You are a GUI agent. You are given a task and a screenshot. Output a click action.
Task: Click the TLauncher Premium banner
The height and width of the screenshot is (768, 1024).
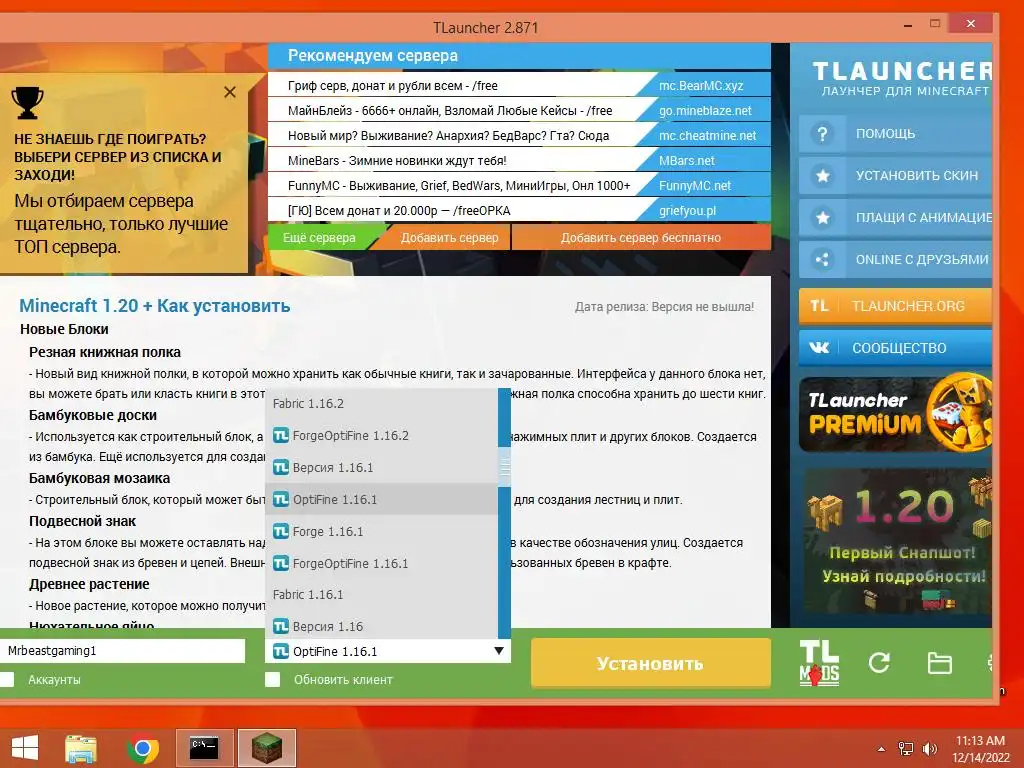coord(895,414)
